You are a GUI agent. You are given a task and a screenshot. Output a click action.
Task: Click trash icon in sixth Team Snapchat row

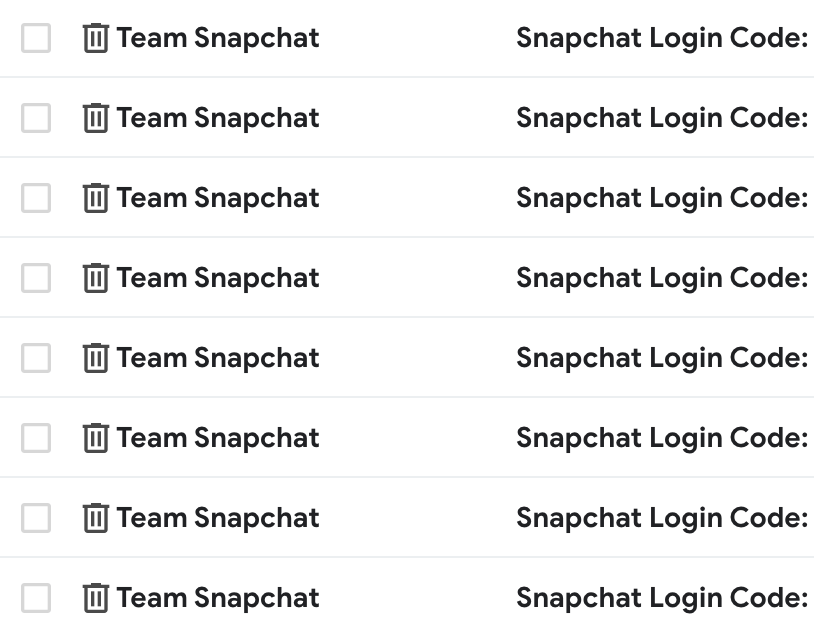96,437
